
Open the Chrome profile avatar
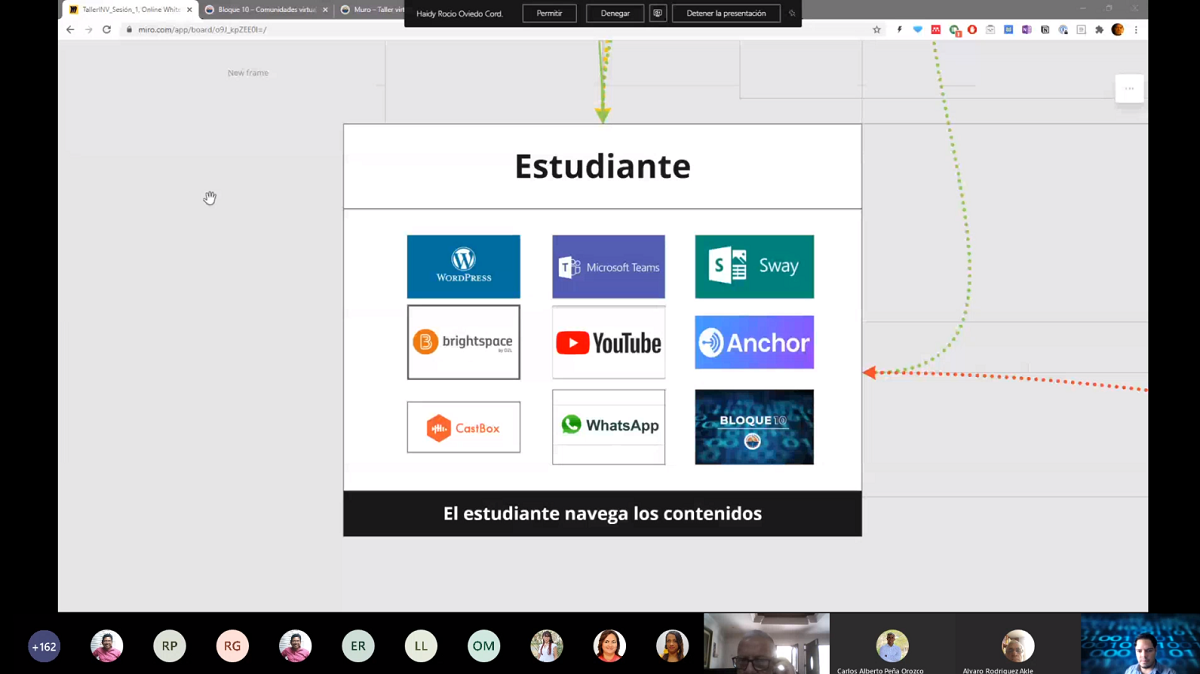pos(1118,30)
